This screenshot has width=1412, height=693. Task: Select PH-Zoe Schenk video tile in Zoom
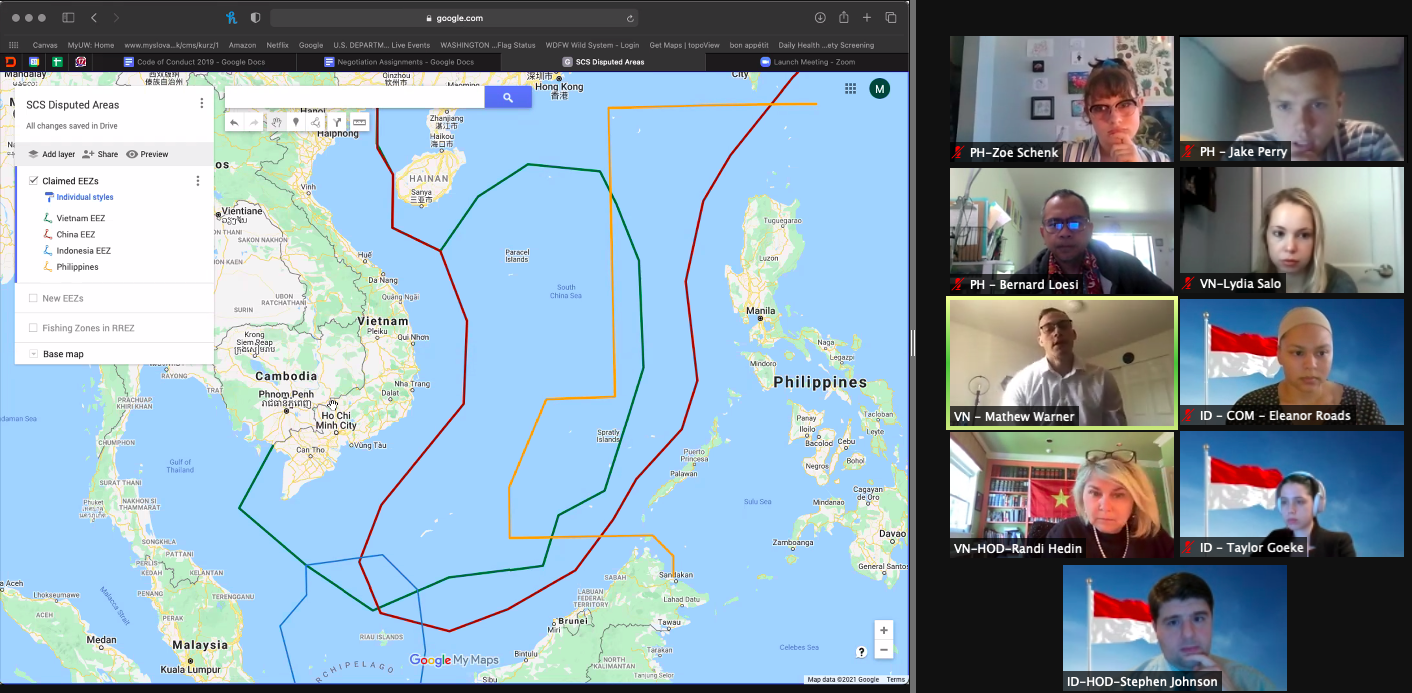coord(1062,99)
